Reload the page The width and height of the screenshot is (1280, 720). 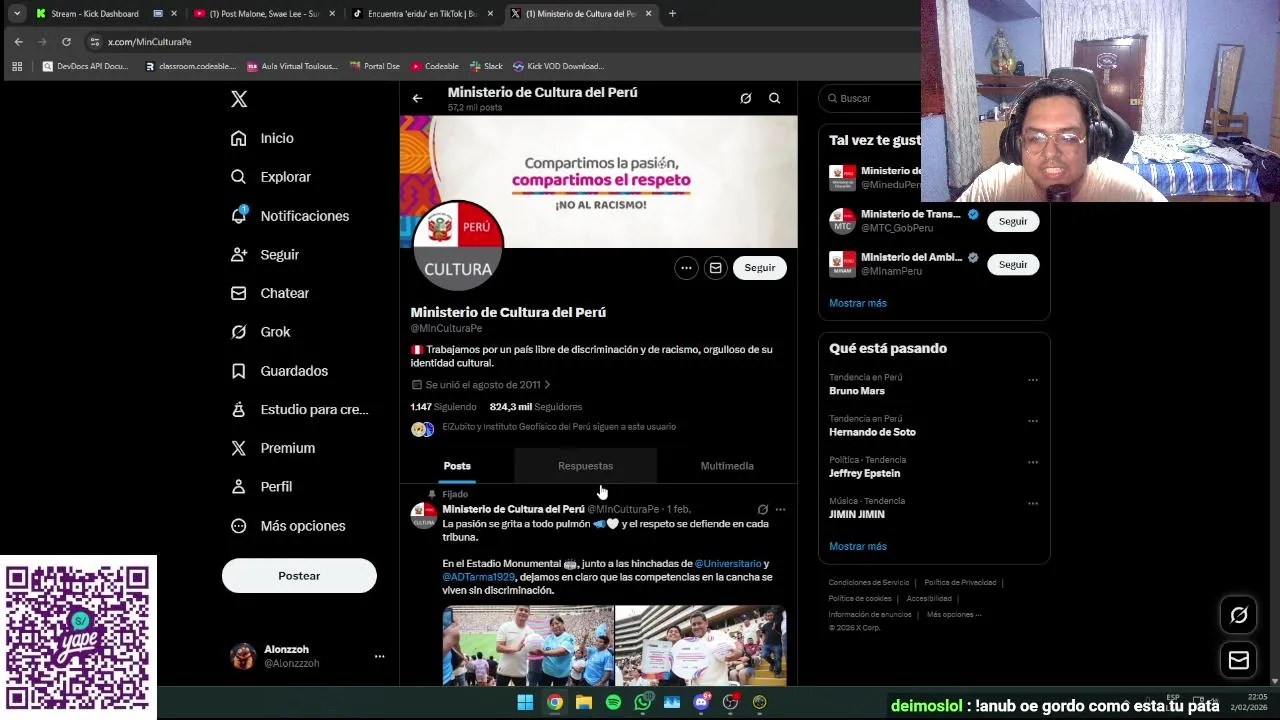[x=66, y=42]
